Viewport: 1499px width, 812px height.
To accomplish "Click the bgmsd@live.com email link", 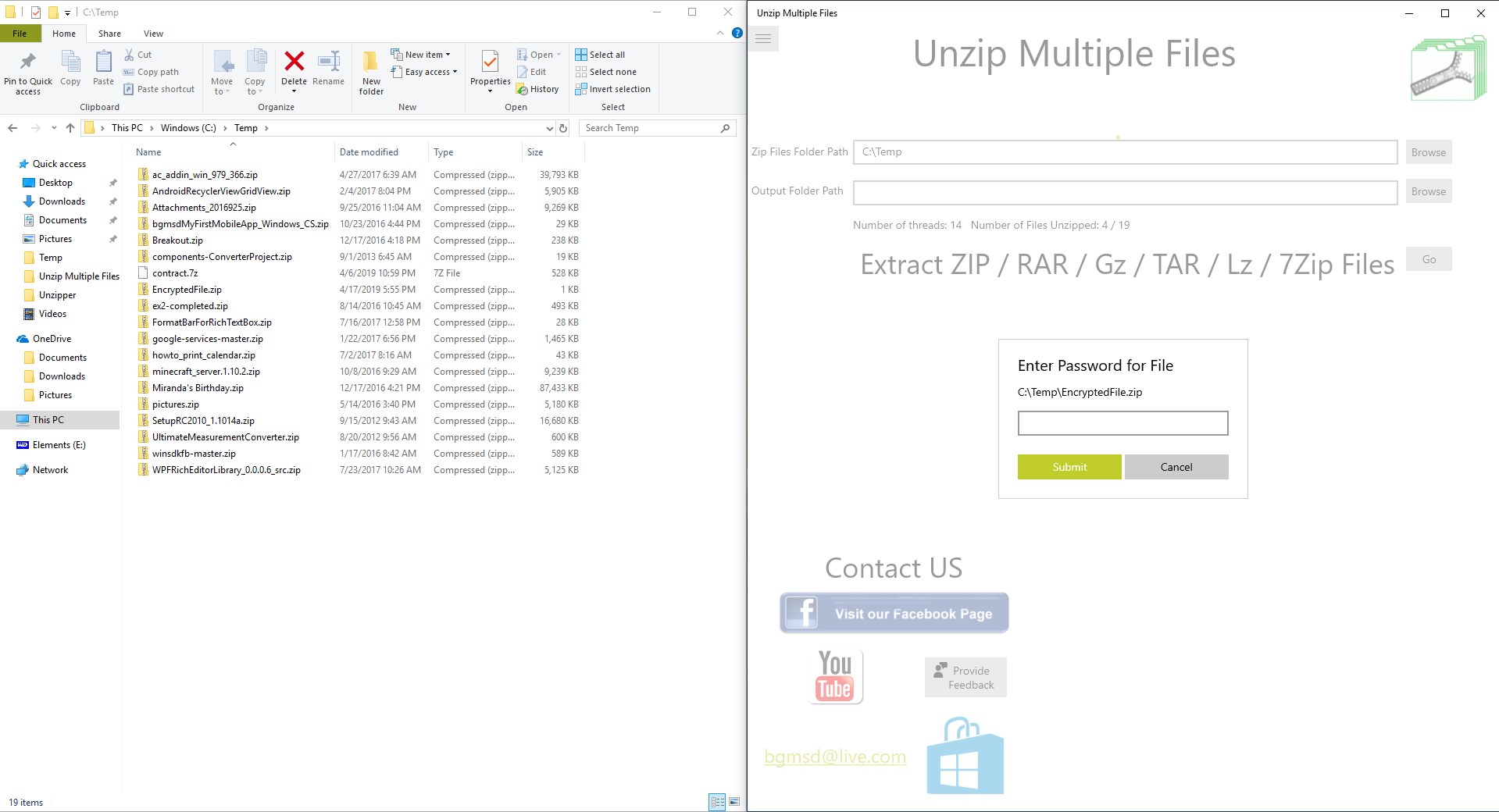I will click(834, 756).
